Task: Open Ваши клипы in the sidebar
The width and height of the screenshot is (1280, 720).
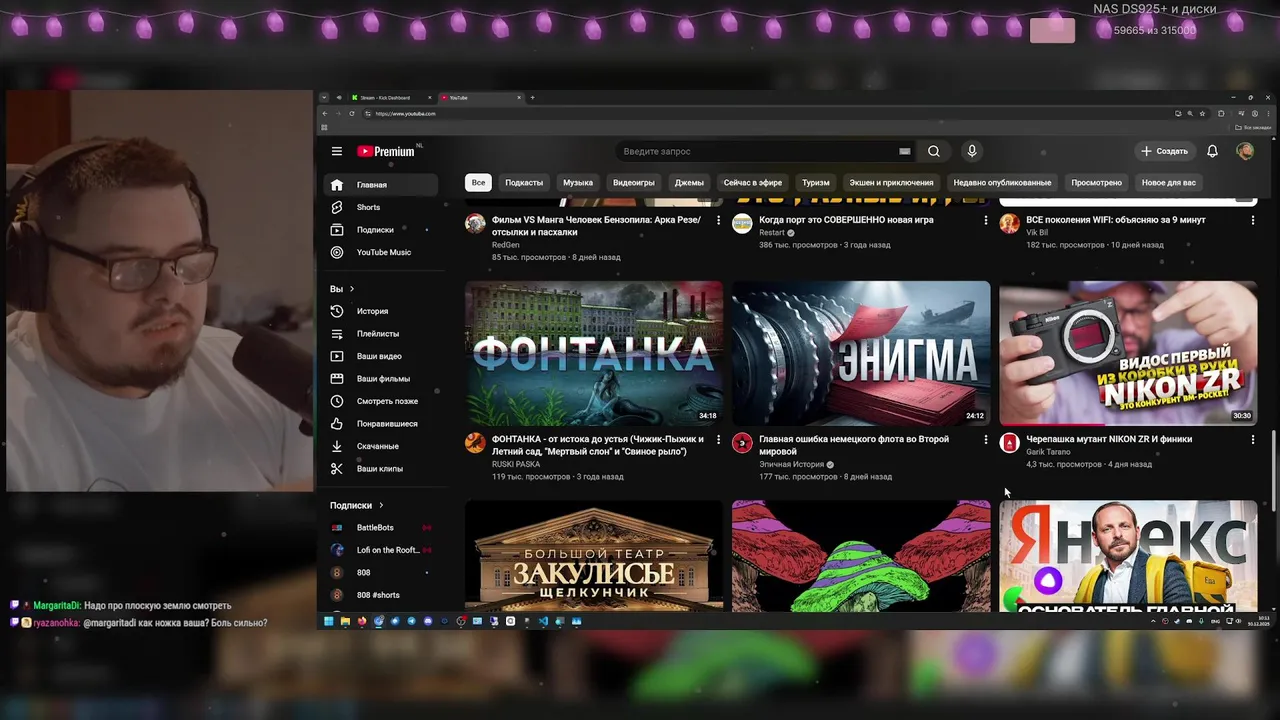Action: coord(381,469)
